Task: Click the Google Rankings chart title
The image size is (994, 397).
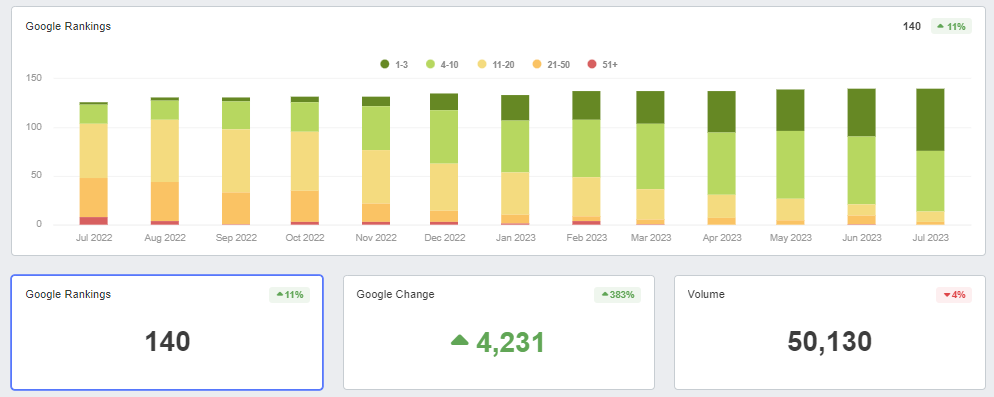Action: pos(68,27)
